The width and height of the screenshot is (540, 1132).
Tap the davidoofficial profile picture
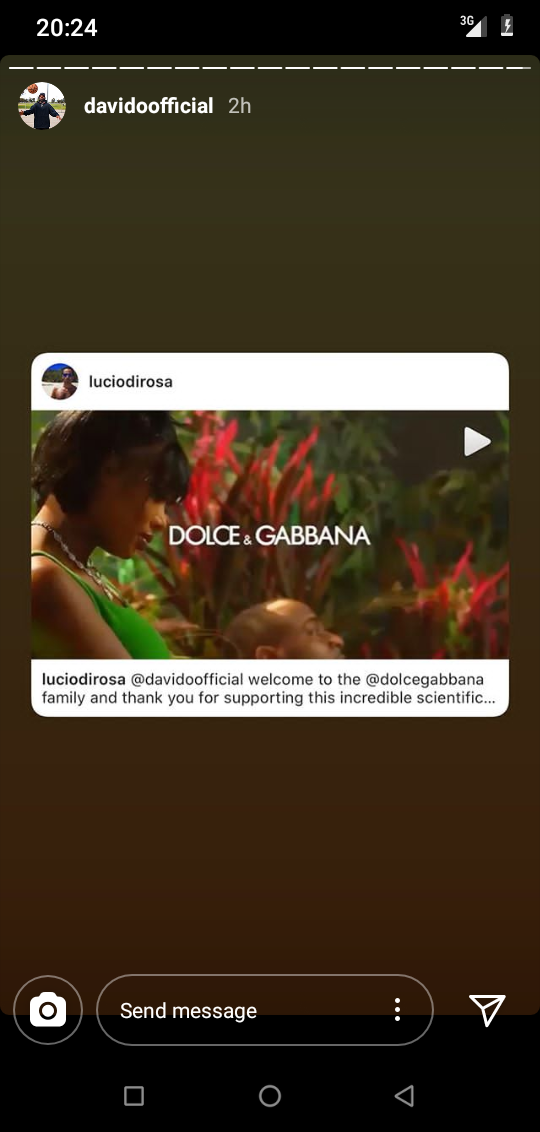point(42,106)
